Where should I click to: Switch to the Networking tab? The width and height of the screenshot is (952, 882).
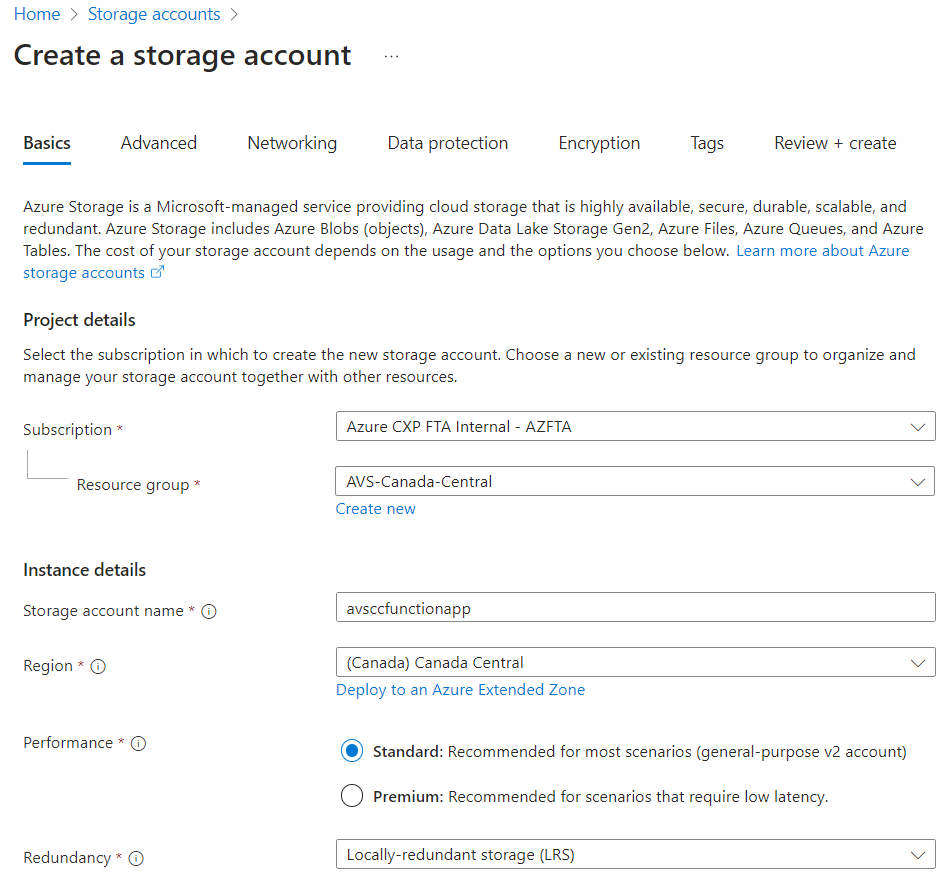pyautogui.click(x=292, y=143)
